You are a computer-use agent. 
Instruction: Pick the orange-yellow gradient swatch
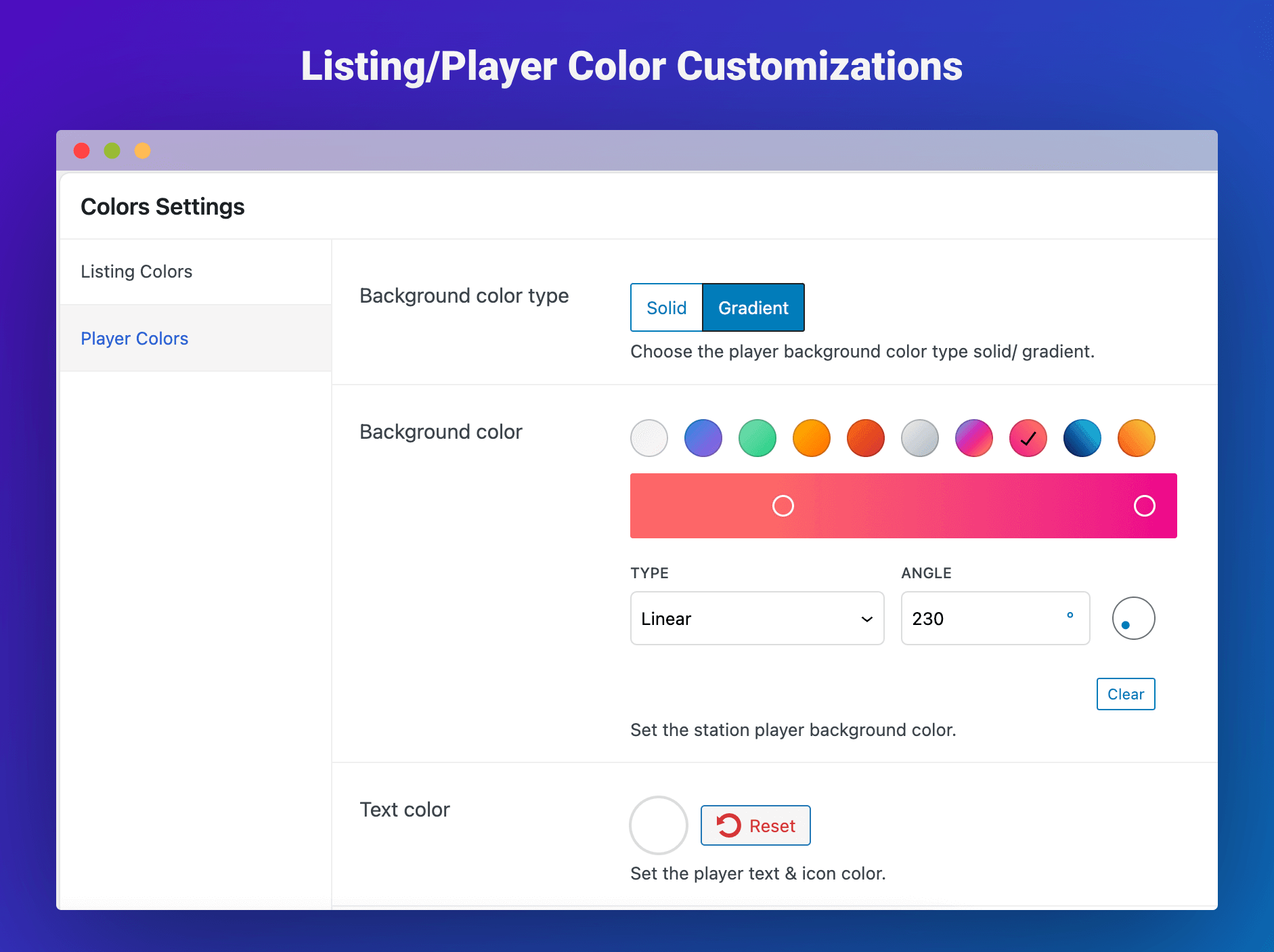(x=1137, y=438)
